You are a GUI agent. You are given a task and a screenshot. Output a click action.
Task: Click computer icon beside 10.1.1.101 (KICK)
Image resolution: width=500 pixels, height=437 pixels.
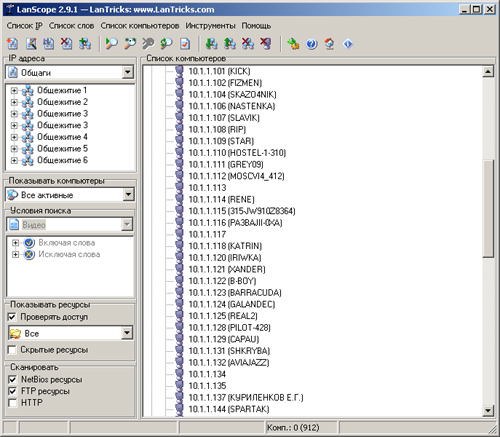click(179, 71)
